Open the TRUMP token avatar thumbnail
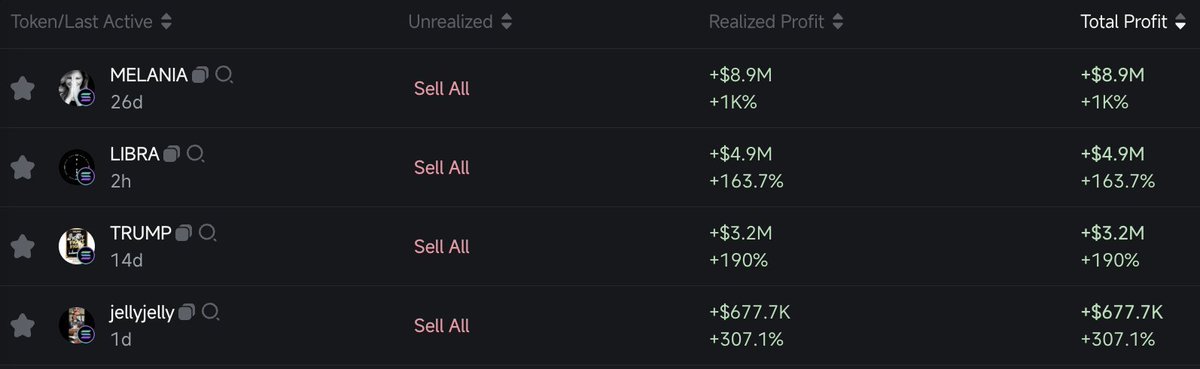The width and height of the screenshot is (1200, 369). tap(76, 246)
